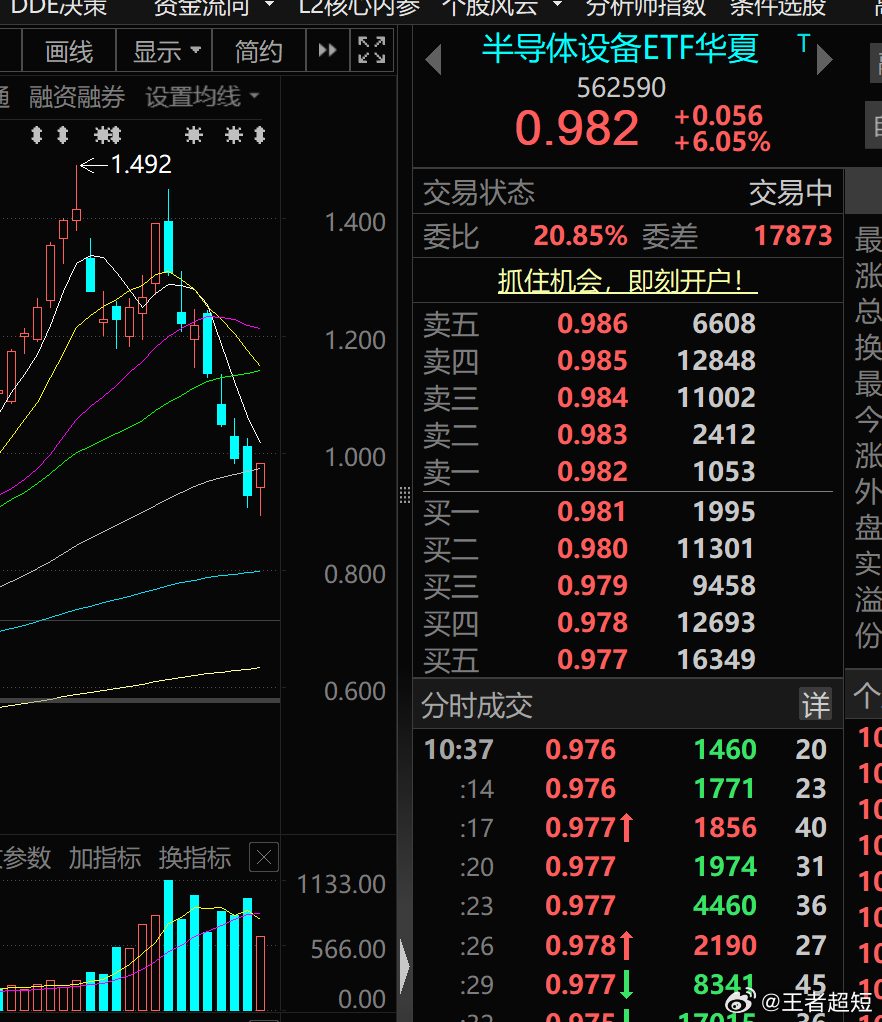Screen dimensions: 882x1022
Task: Expand the 资金流向 dropdown arrow
Action: [269, 5]
